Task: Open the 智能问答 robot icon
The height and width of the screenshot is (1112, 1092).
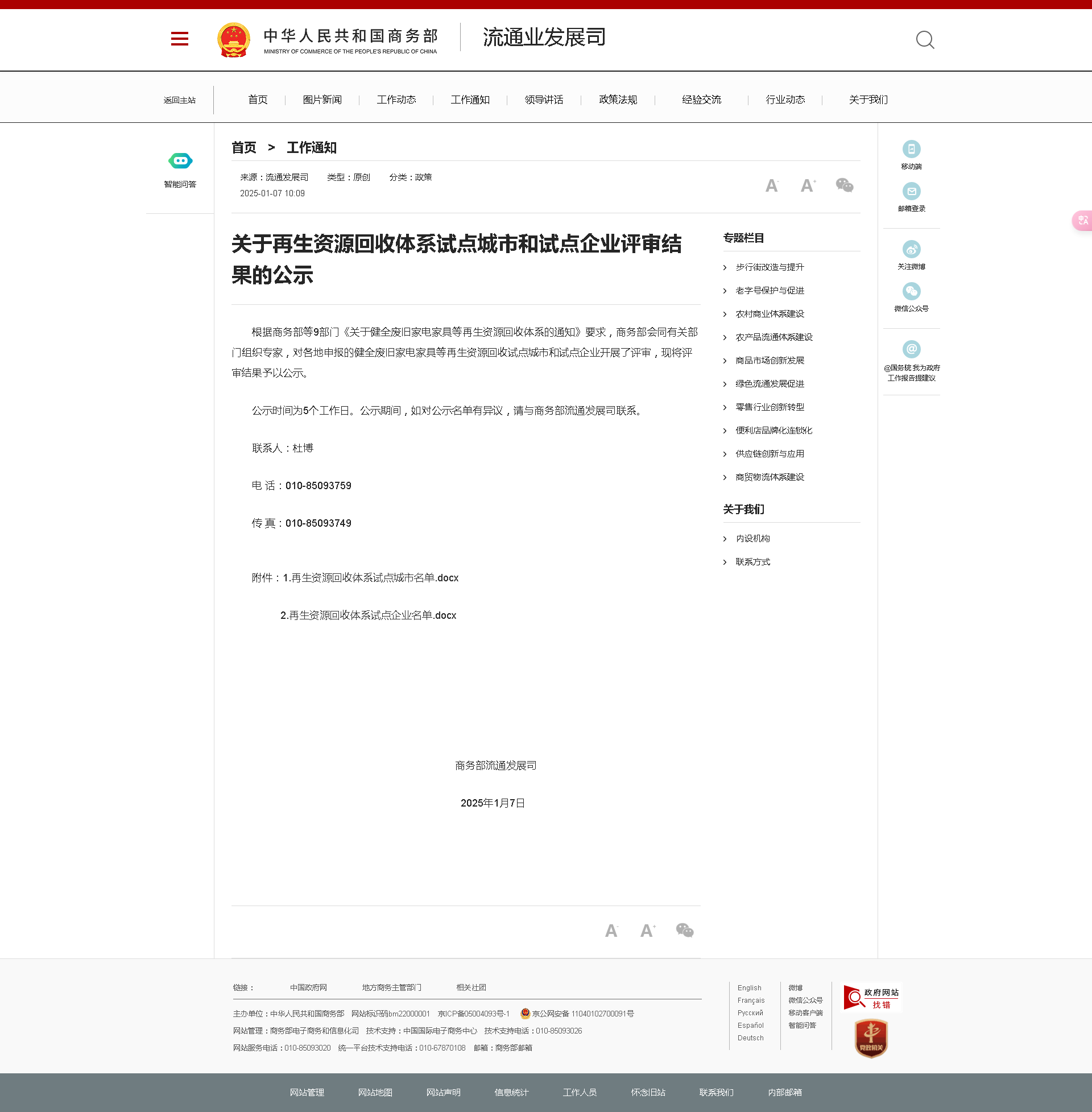Action: 180,161
